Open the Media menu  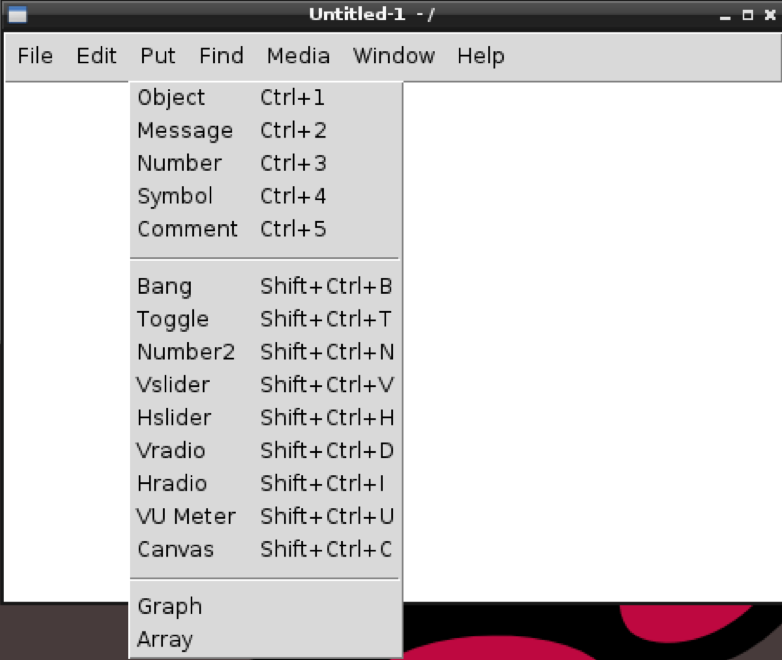[x=298, y=56]
